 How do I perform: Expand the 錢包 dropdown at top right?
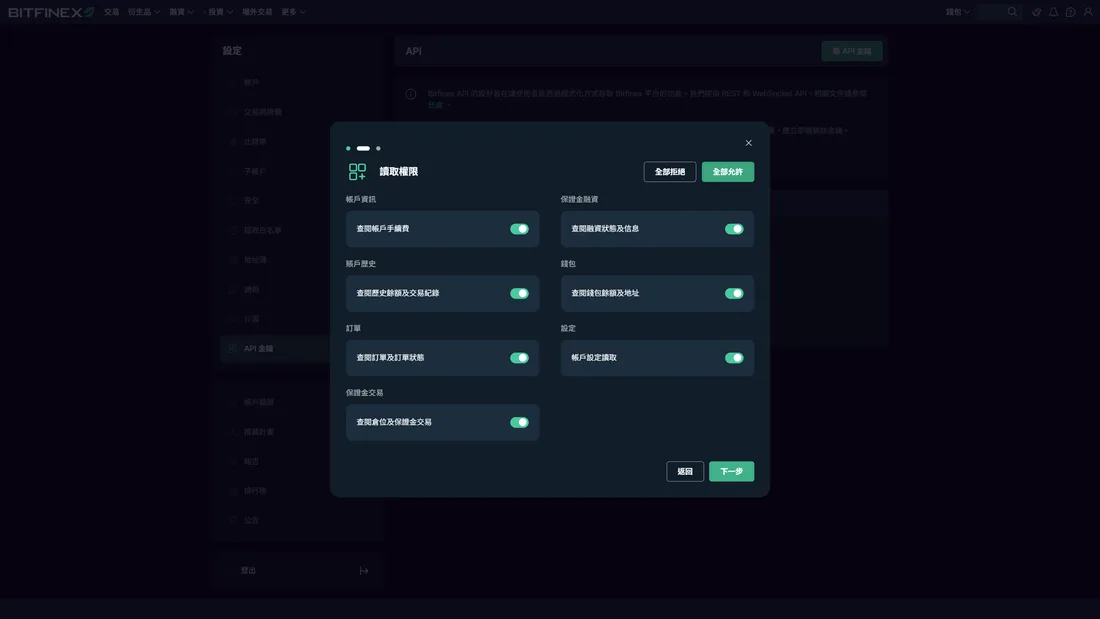[958, 12]
